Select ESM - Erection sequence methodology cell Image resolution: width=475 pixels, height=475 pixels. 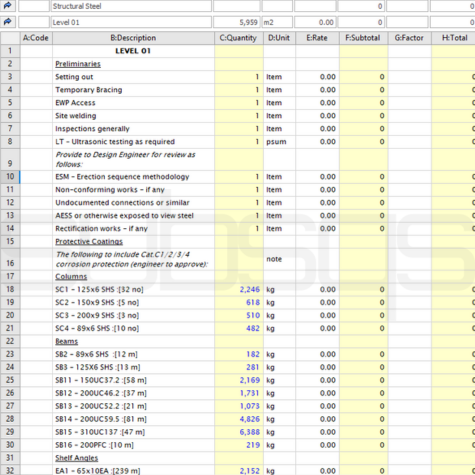tap(133, 177)
